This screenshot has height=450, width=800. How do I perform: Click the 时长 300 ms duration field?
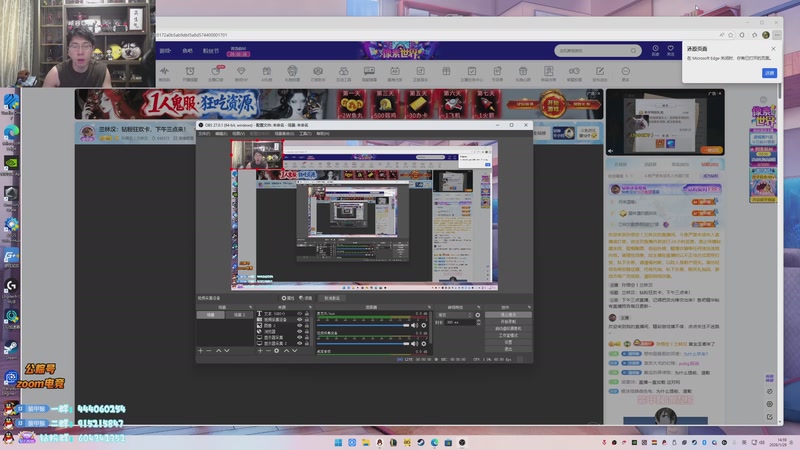coord(460,322)
